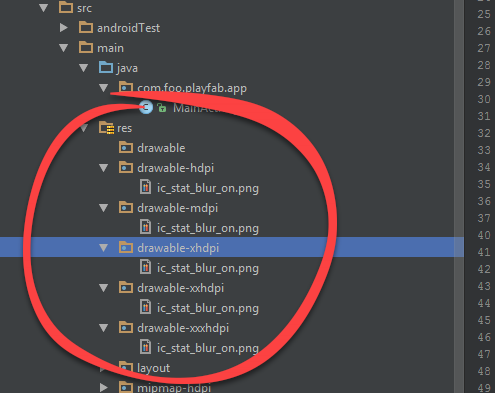Select the highlighted drawable-xhdpi folder label
The height and width of the screenshot is (393, 495).
point(178,249)
